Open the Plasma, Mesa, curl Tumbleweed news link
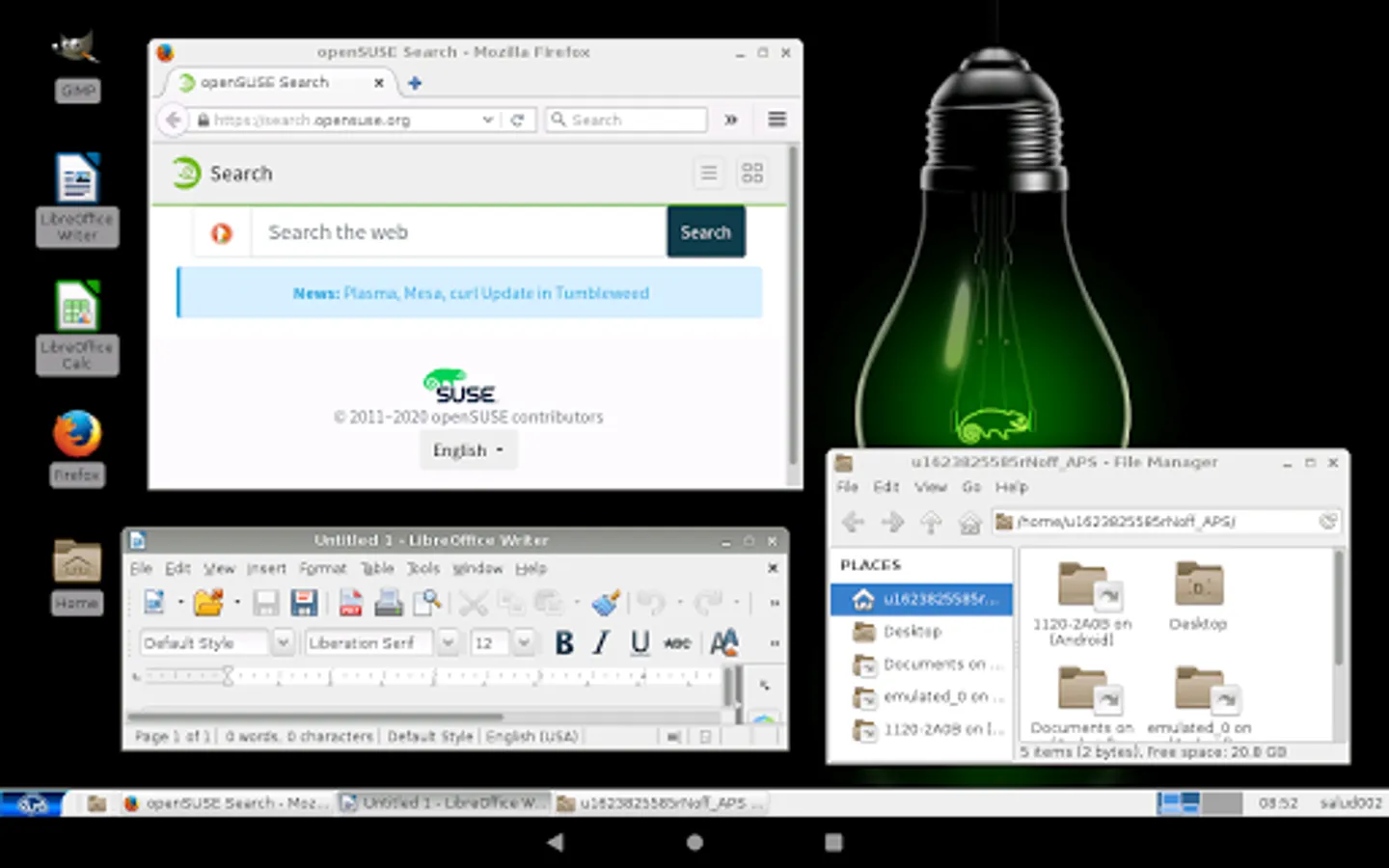Image resolution: width=1389 pixels, height=868 pixels. [x=496, y=293]
